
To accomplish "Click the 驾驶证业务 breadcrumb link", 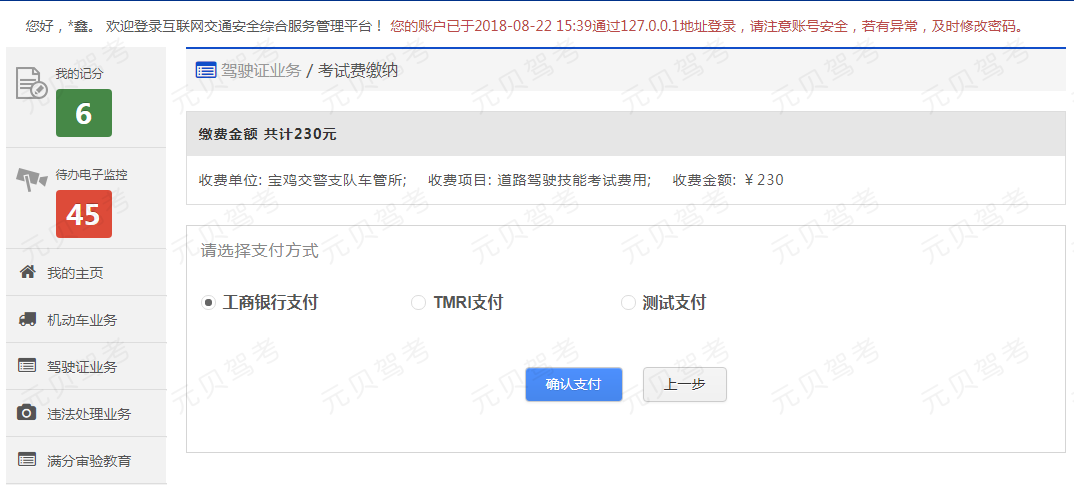I will coord(261,71).
